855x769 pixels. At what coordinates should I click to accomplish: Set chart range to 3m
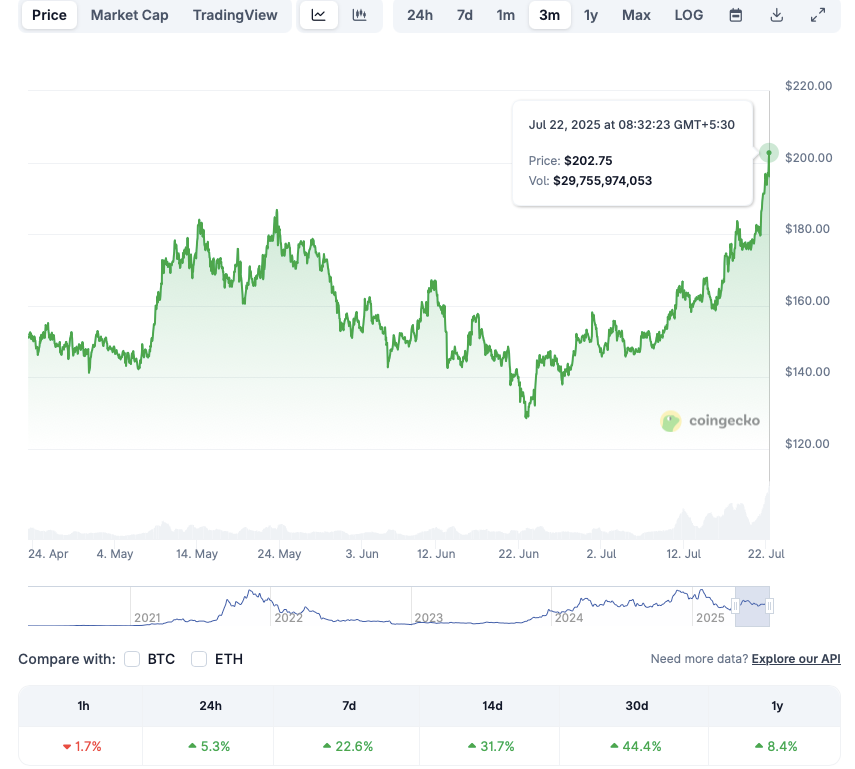(x=550, y=15)
